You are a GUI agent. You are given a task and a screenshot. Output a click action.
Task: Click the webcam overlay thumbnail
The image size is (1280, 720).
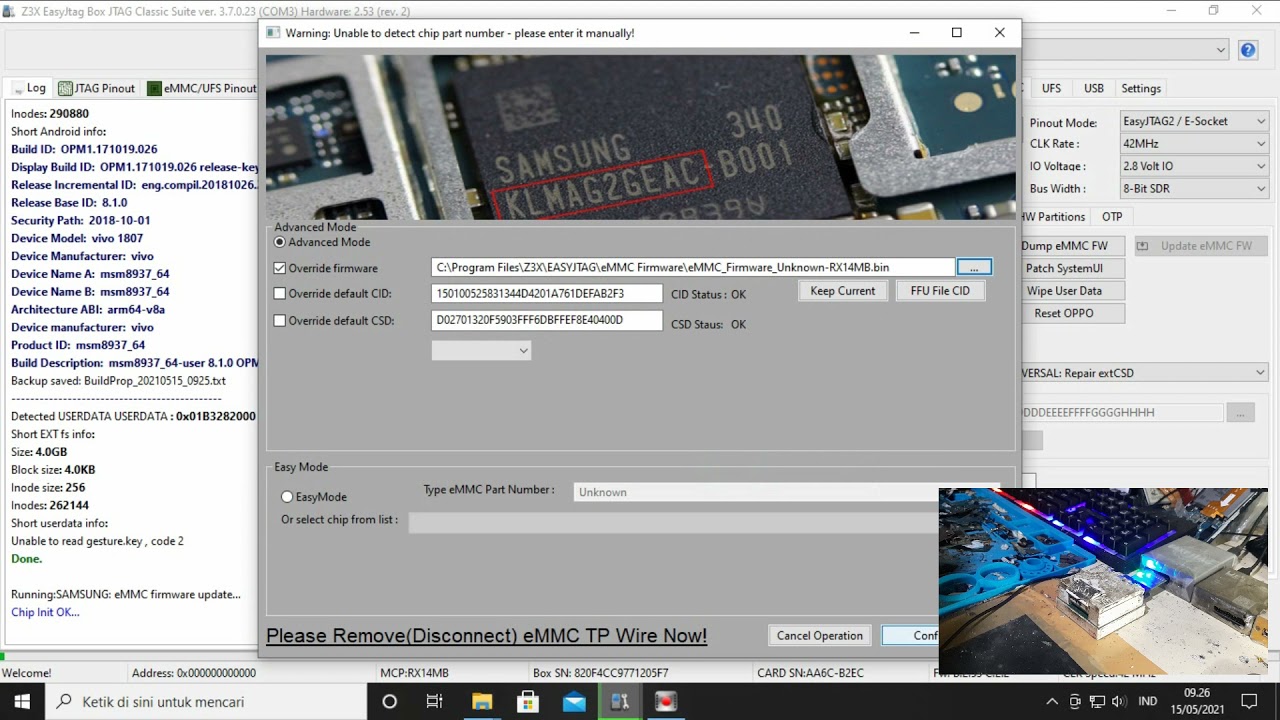(x=1103, y=582)
